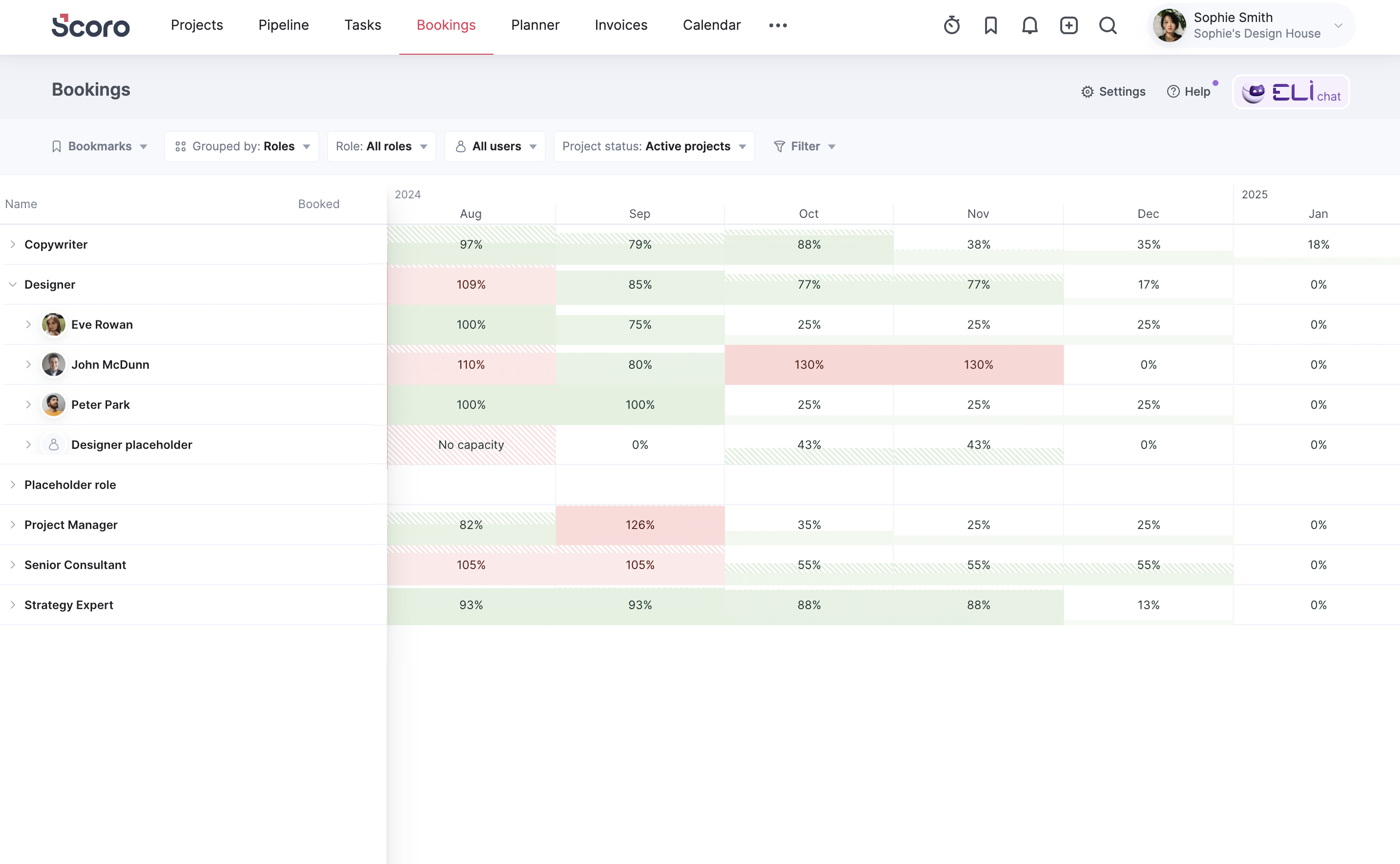Viewport: 1400px width, 864px height.
Task: Open the more menu ellipsis
Action: click(777, 25)
